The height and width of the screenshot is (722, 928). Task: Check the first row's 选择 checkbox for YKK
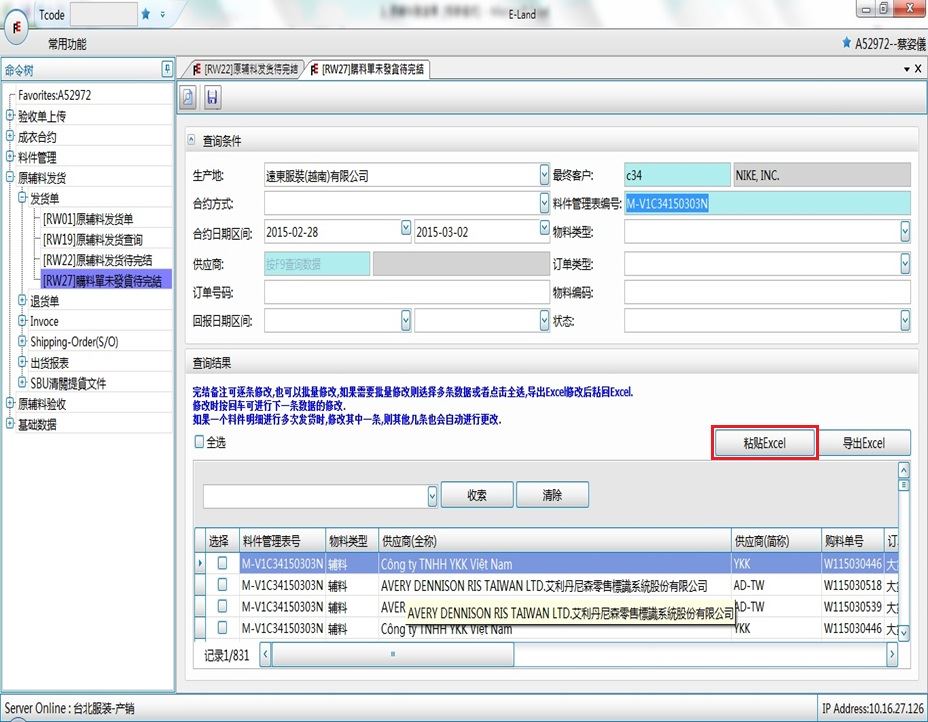(223, 564)
